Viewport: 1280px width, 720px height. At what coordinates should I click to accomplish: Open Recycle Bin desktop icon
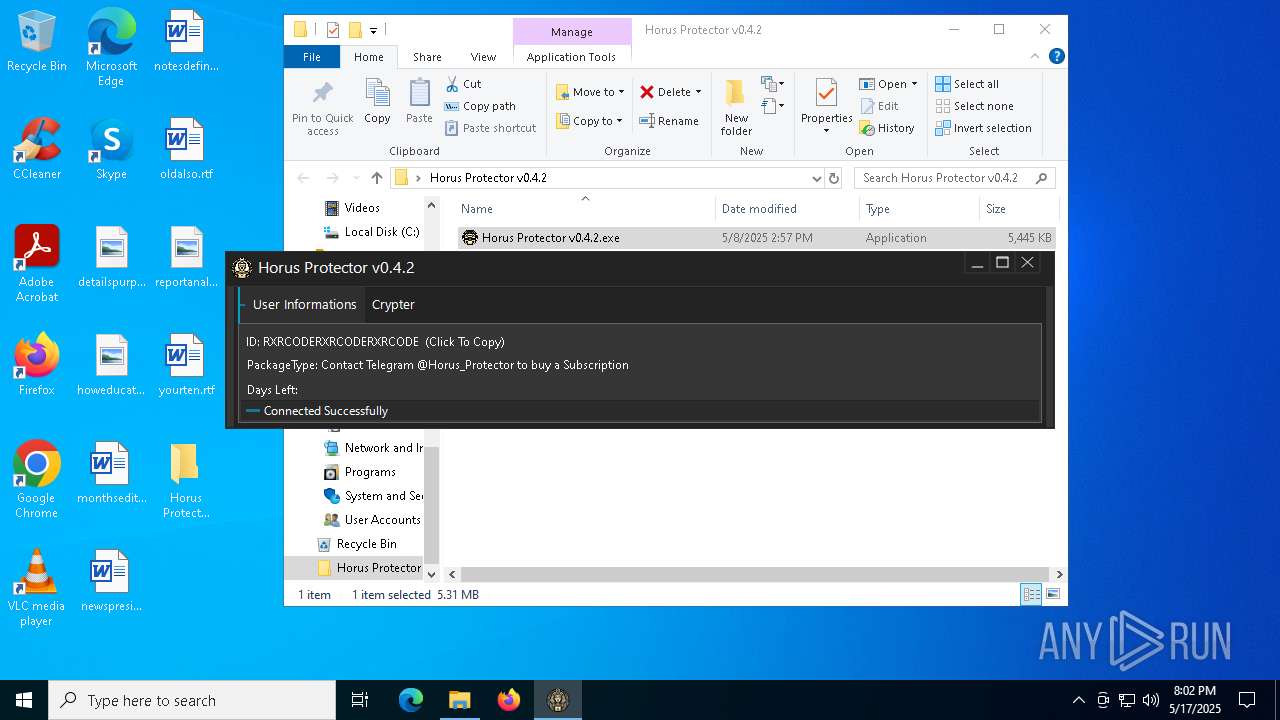click(x=37, y=42)
